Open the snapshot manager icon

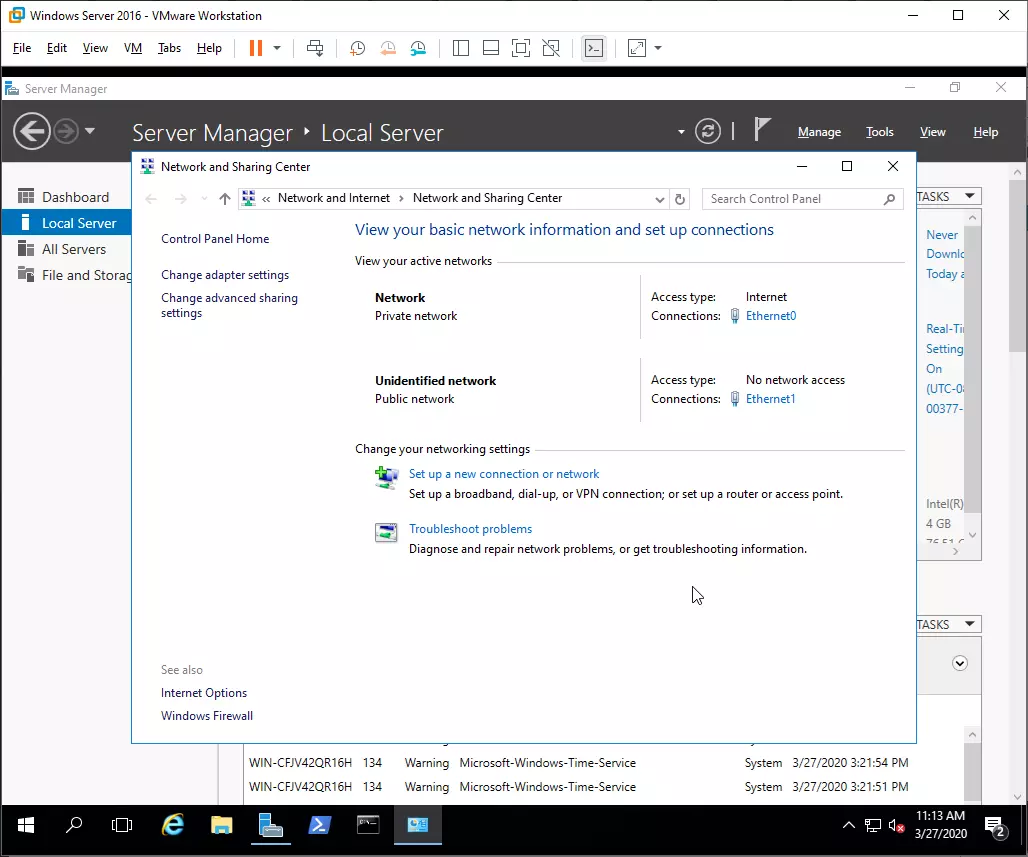coord(418,48)
